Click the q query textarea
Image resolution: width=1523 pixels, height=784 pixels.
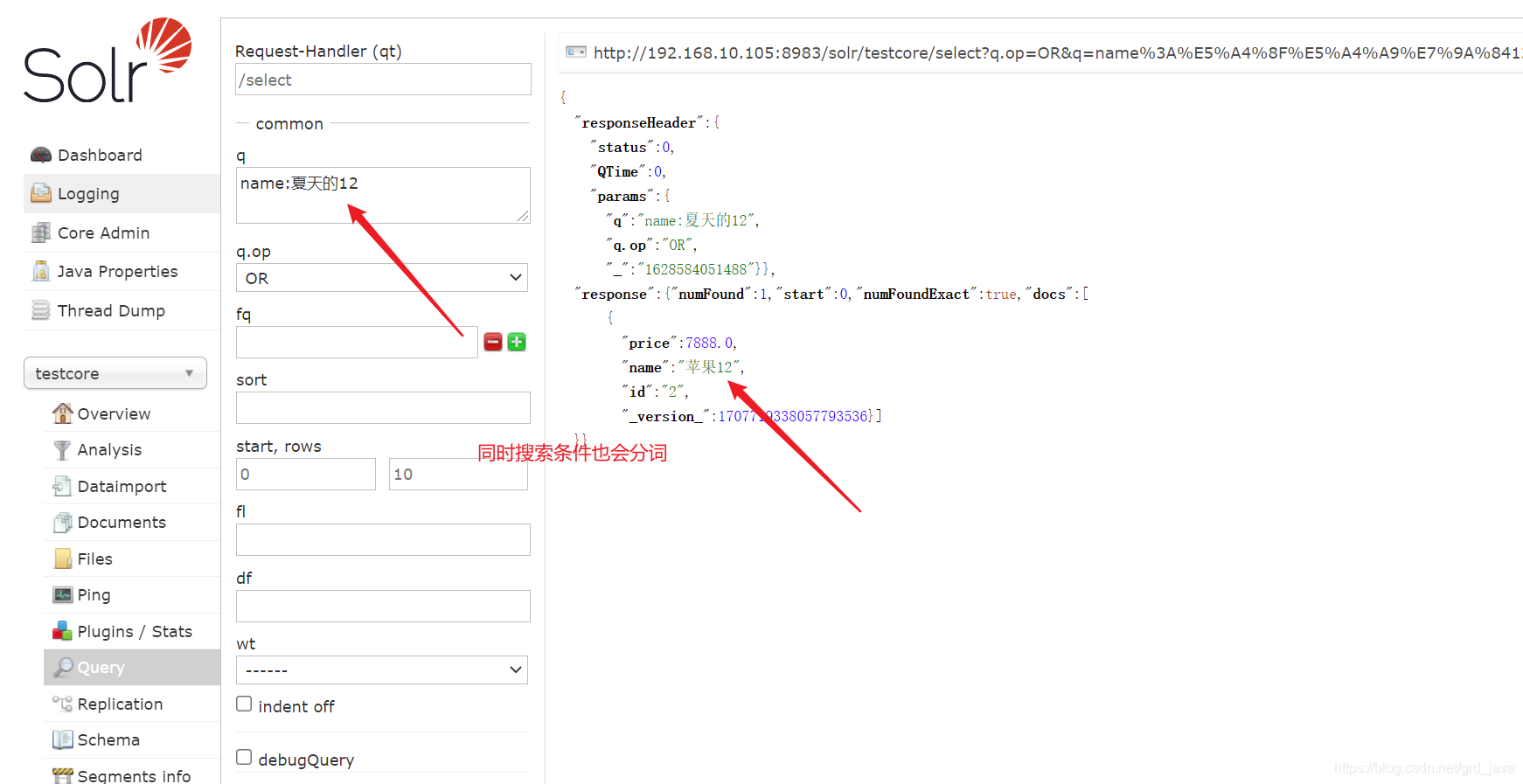(383, 195)
